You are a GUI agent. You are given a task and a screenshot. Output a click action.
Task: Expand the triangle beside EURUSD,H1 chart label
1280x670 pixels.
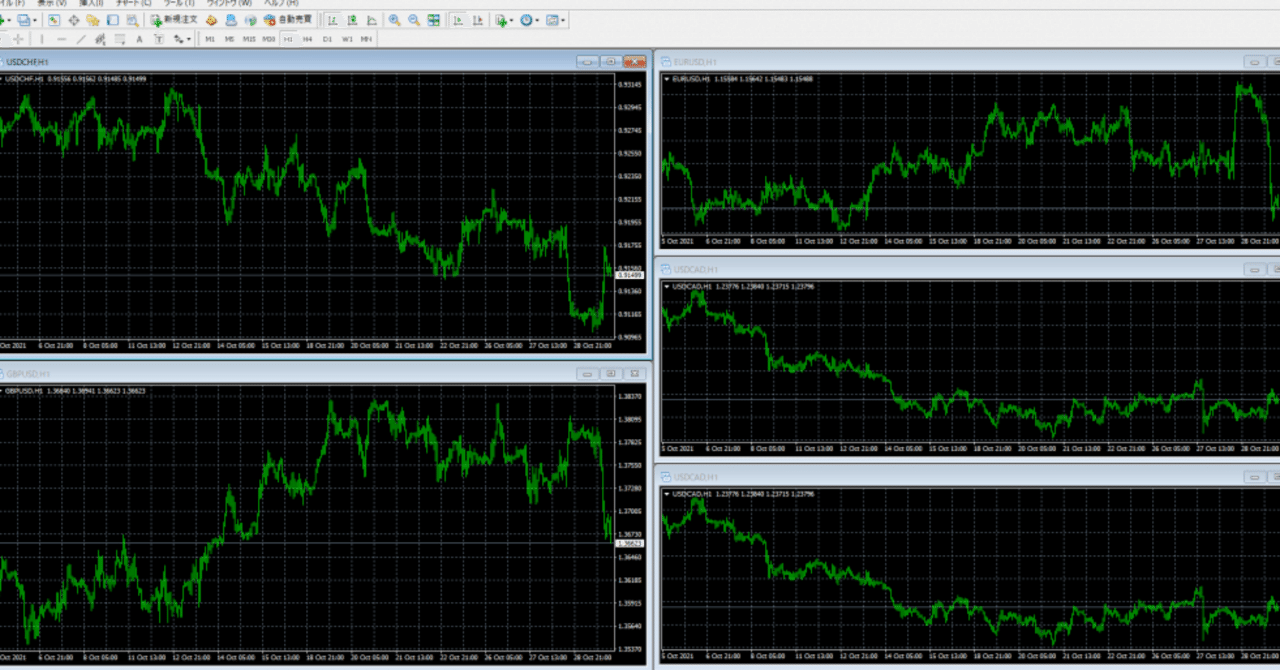click(667, 78)
